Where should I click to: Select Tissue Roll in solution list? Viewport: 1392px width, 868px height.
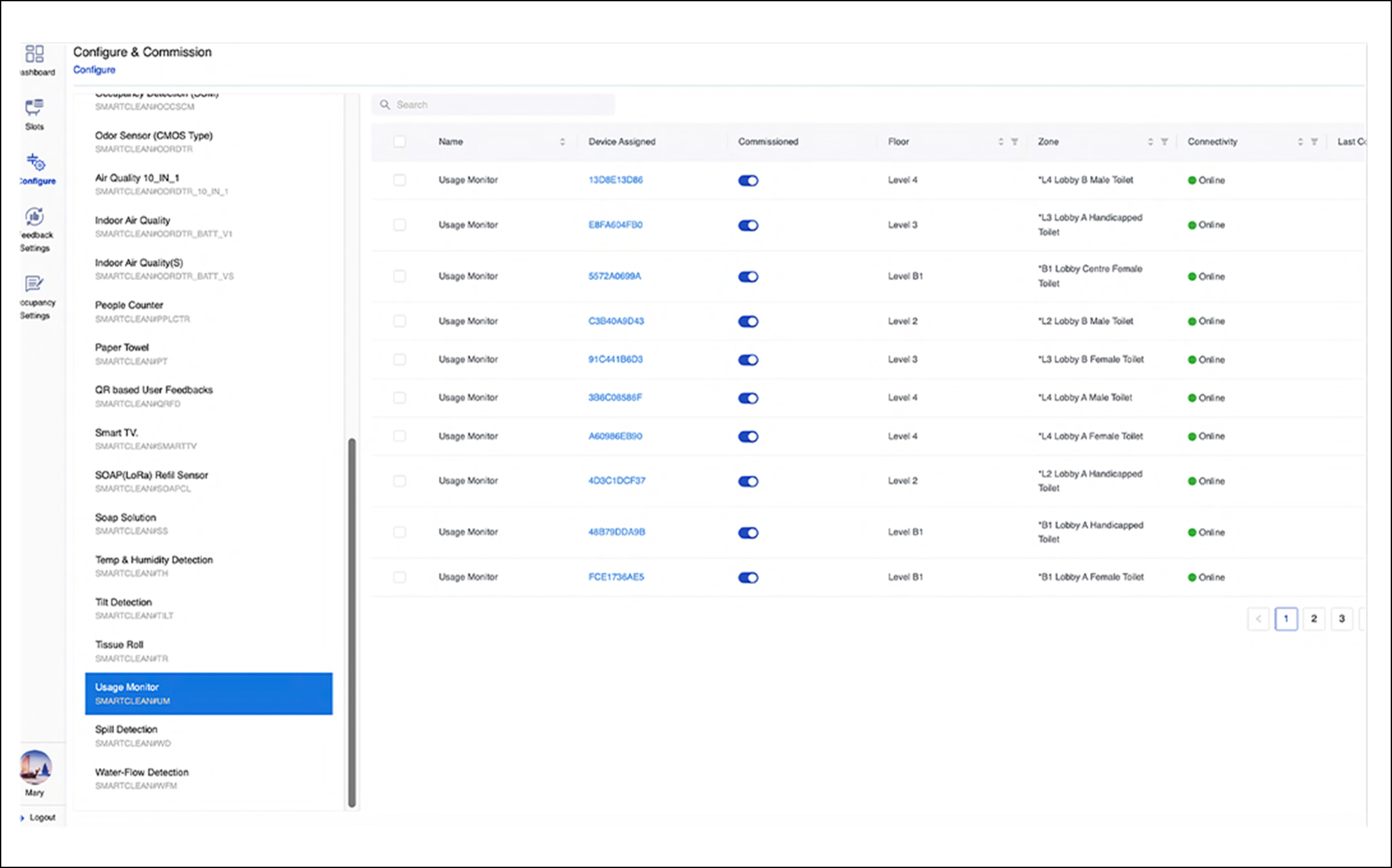coord(119,645)
